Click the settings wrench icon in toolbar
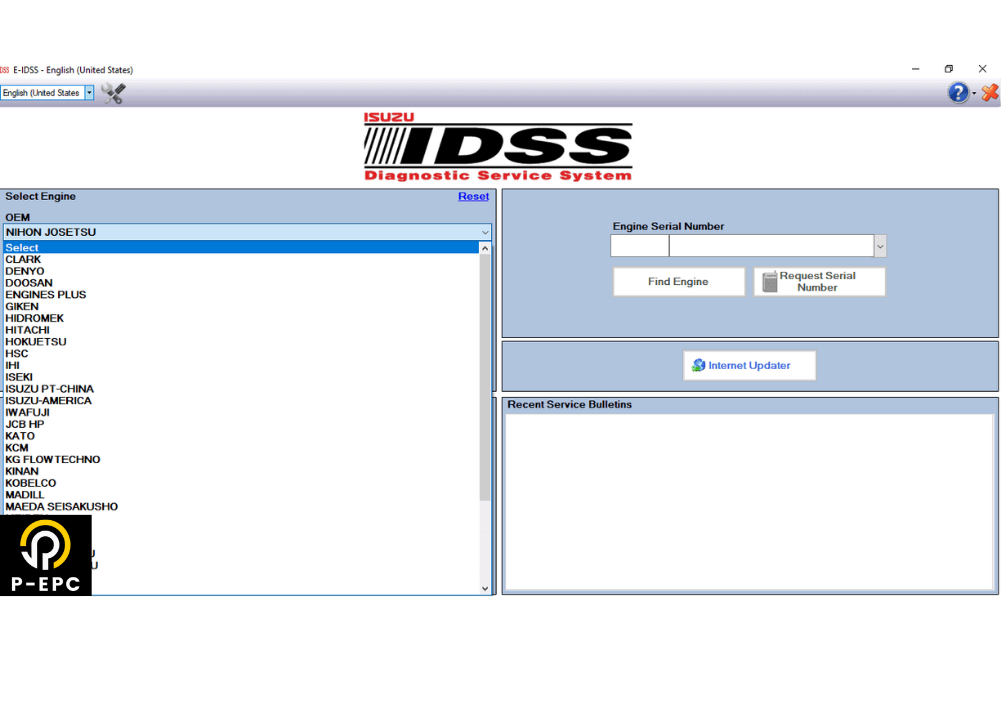 pos(112,92)
